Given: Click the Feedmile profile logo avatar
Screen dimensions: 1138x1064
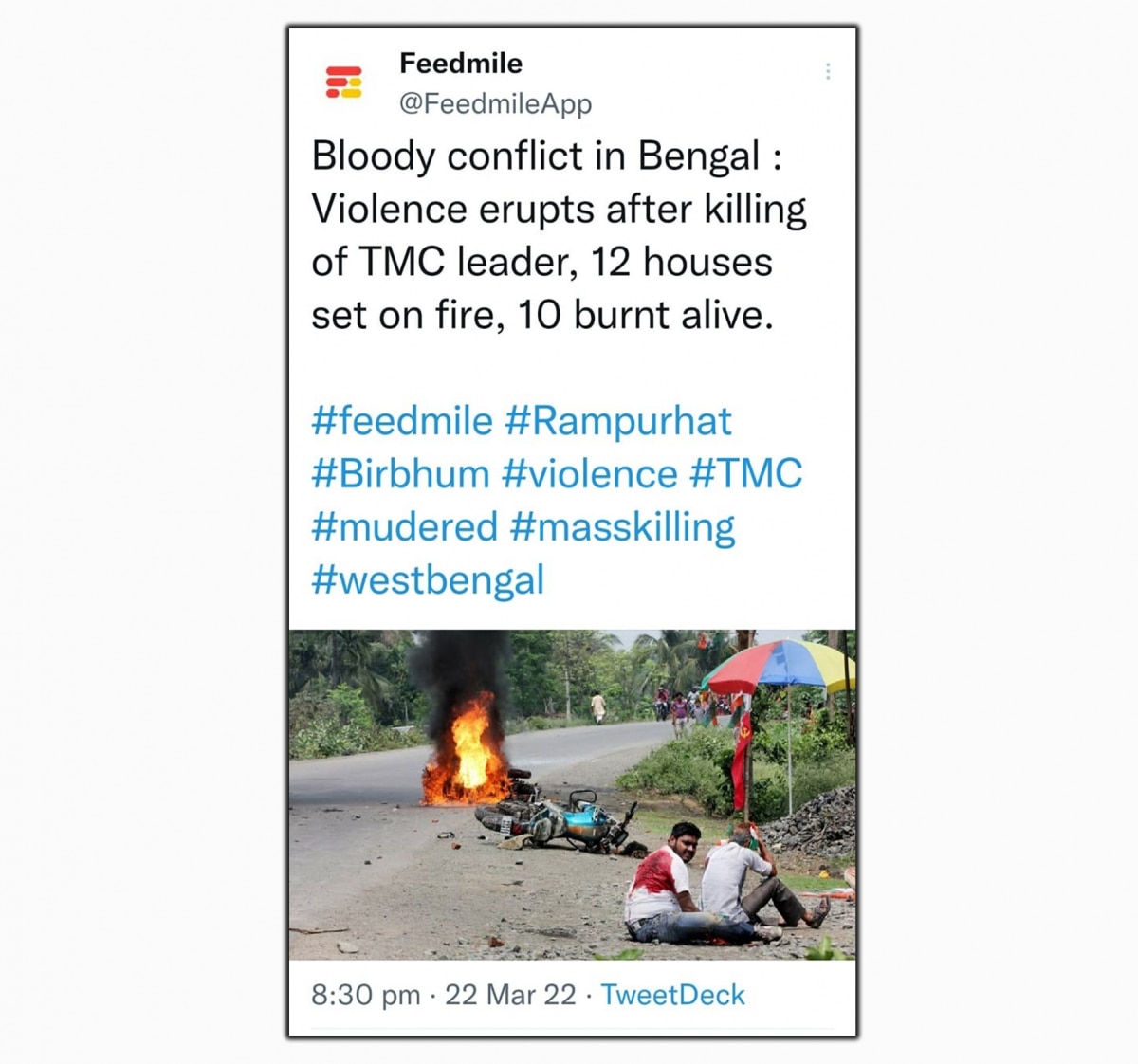Looking at the screenshot, I should 343,83.
